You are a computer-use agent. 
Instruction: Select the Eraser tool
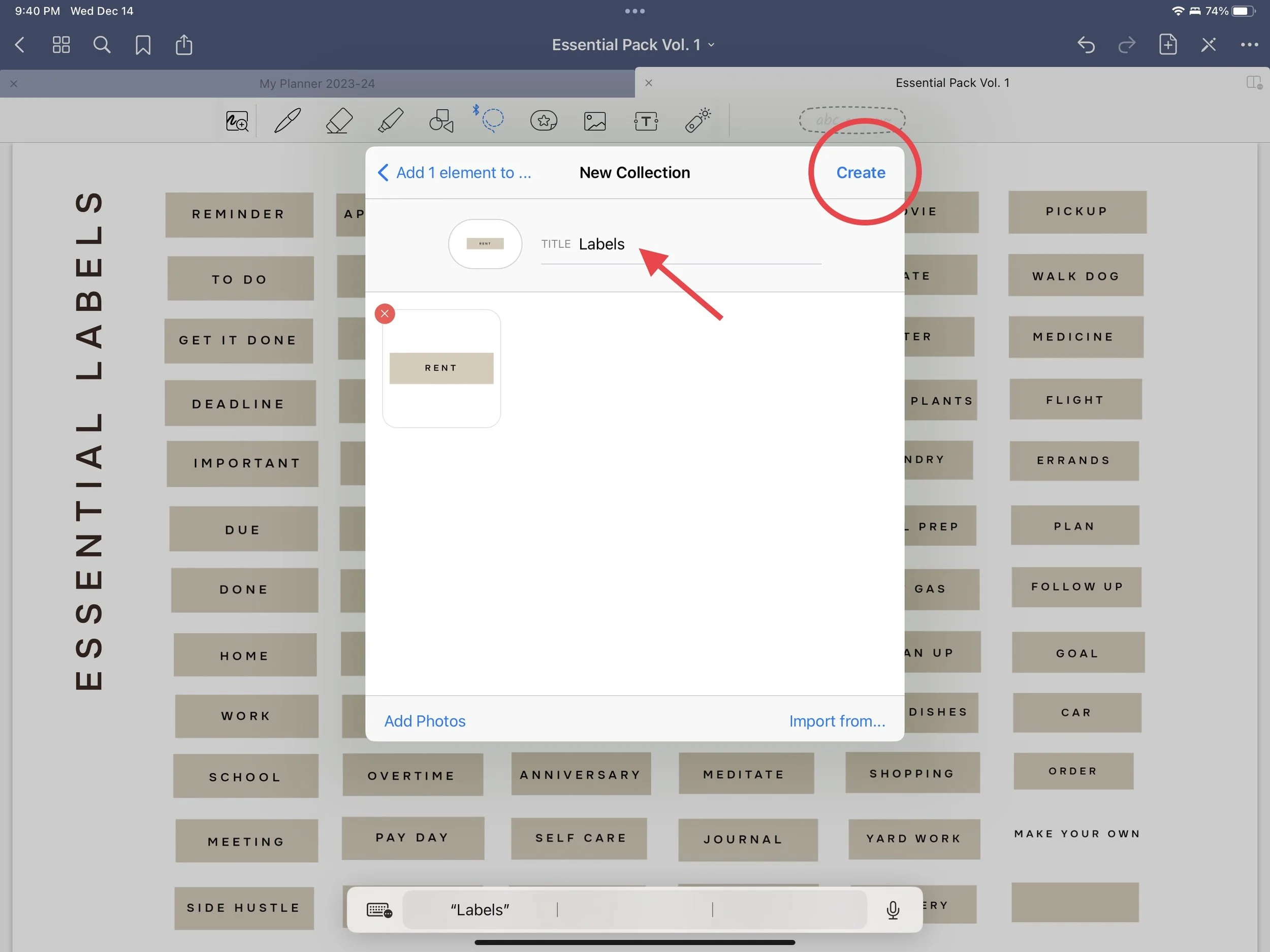coord(339,120)
